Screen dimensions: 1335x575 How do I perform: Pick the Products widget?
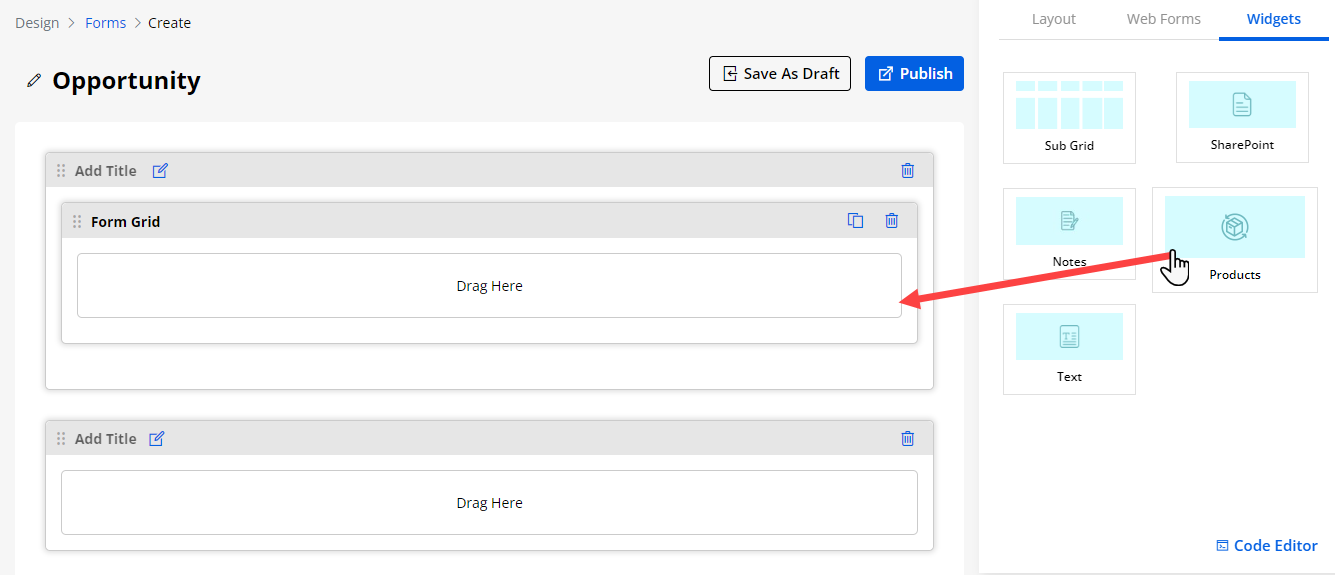click(1234, 240)
